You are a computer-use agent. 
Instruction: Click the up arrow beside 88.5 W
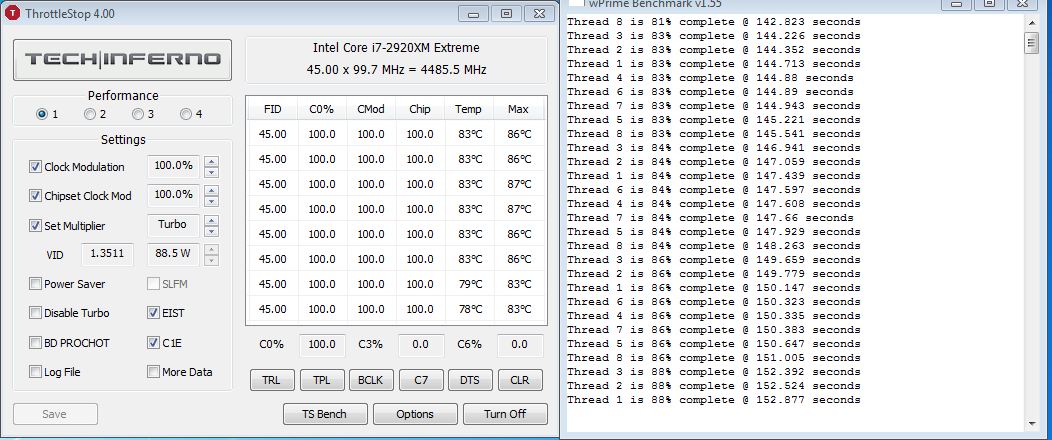211,250
